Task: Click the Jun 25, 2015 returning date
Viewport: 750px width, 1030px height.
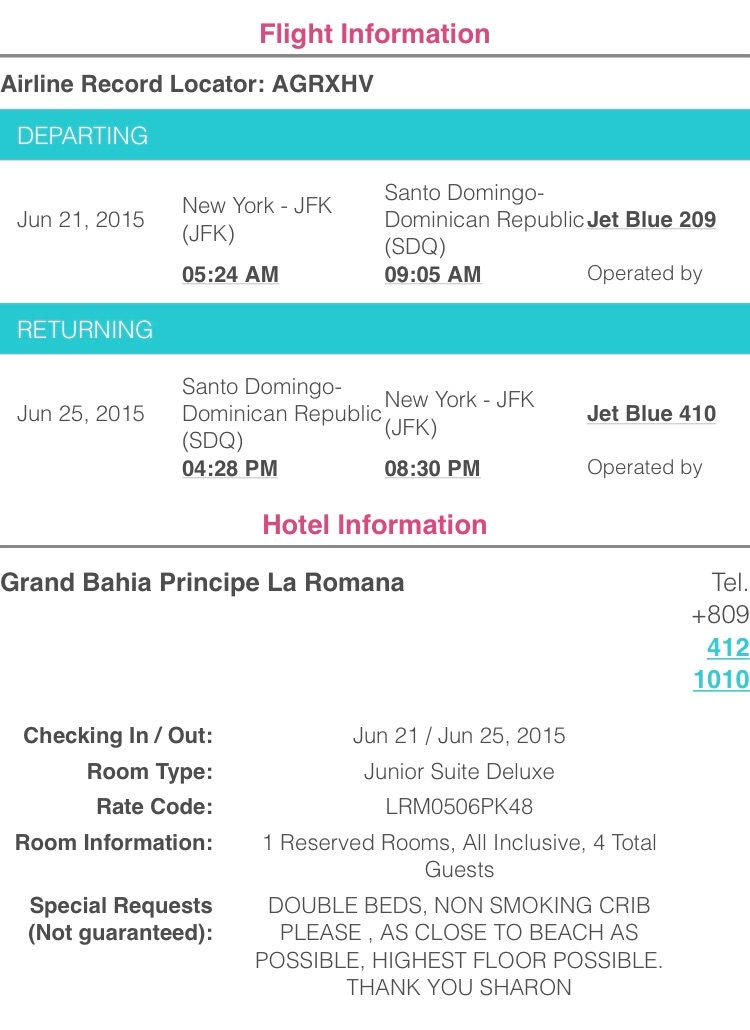Action: point(81,414)
